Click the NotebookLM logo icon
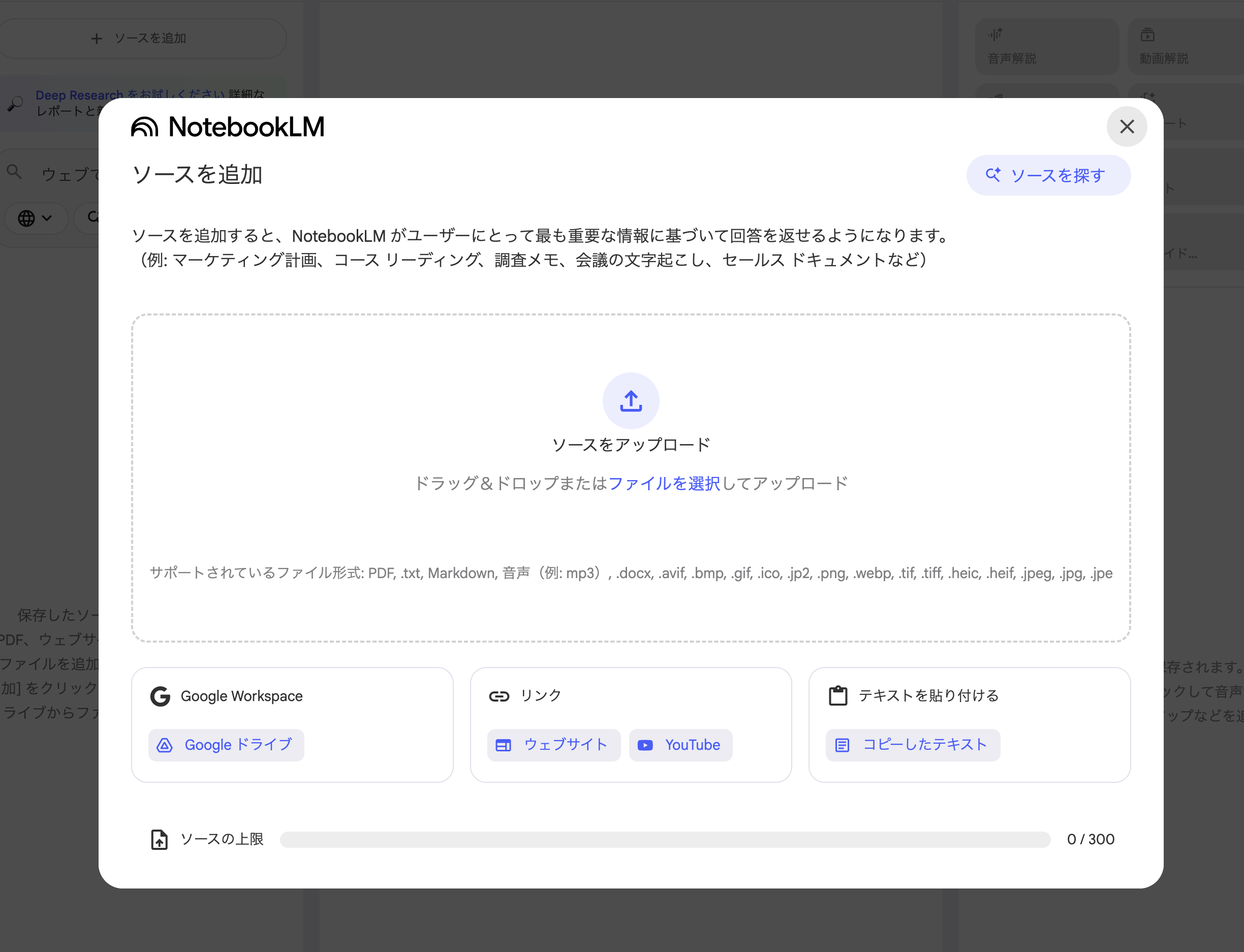The width and height of the screenshot is (1244, 952). [x=144, y=127]
